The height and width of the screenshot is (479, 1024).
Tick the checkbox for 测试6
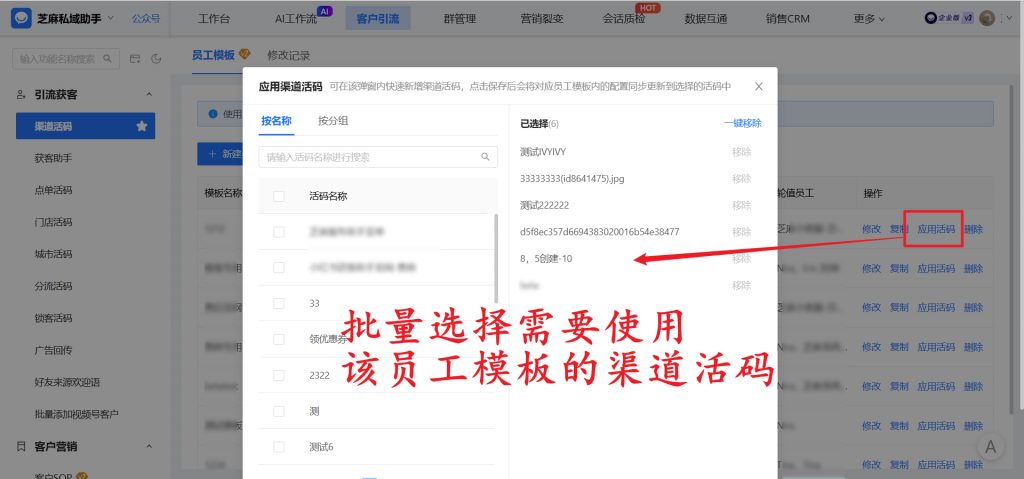tap(279, 447)
